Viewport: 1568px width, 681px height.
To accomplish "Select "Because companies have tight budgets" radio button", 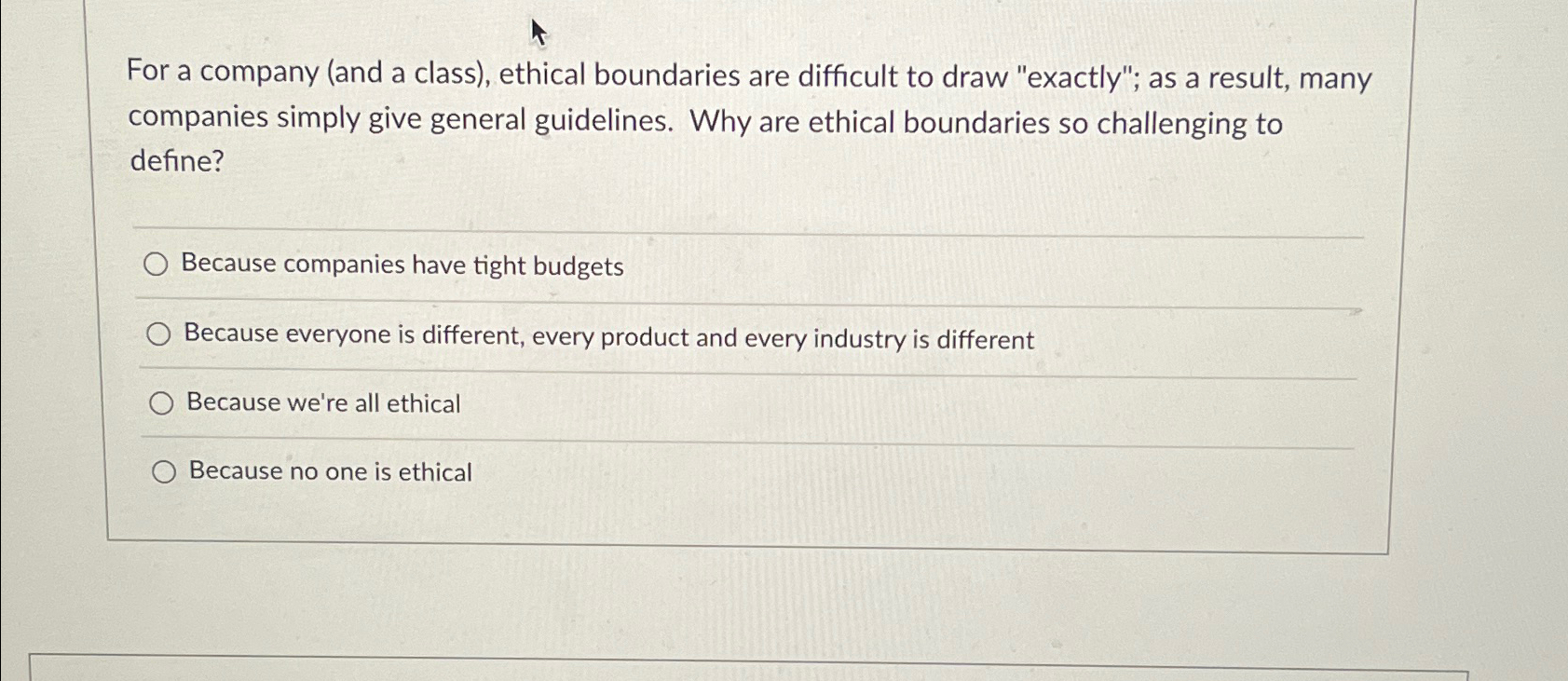I will [157, 264].
